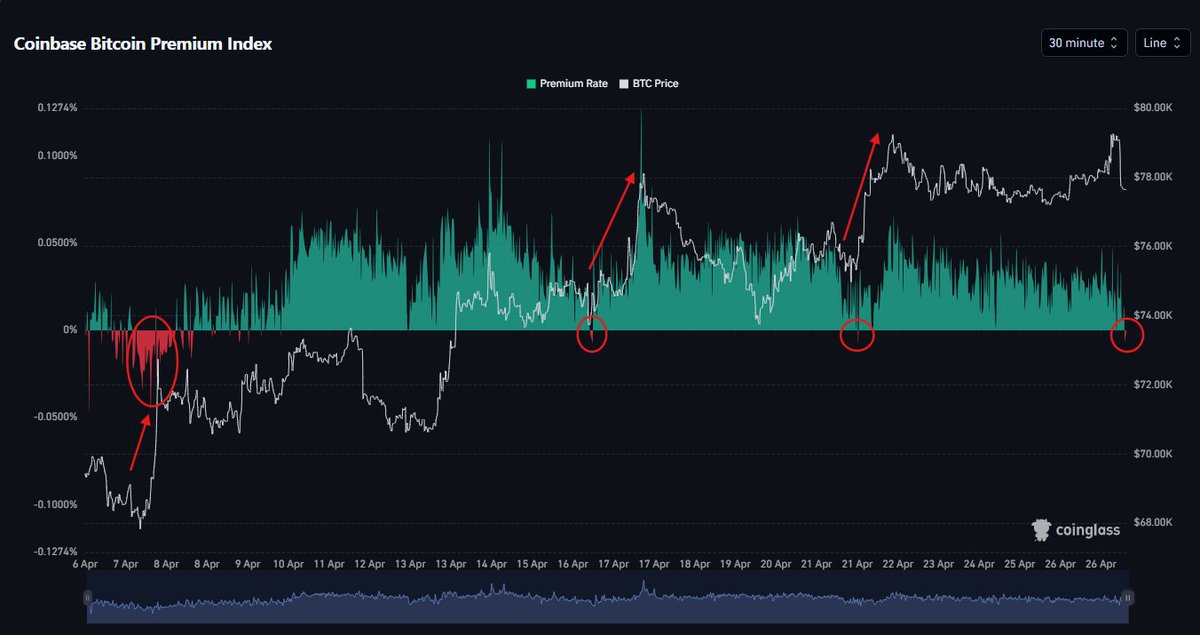Image resolution: width=1200 pixels, height=635 pixels.
Task: Click the 0.0500% axis label
Action: 56,243
